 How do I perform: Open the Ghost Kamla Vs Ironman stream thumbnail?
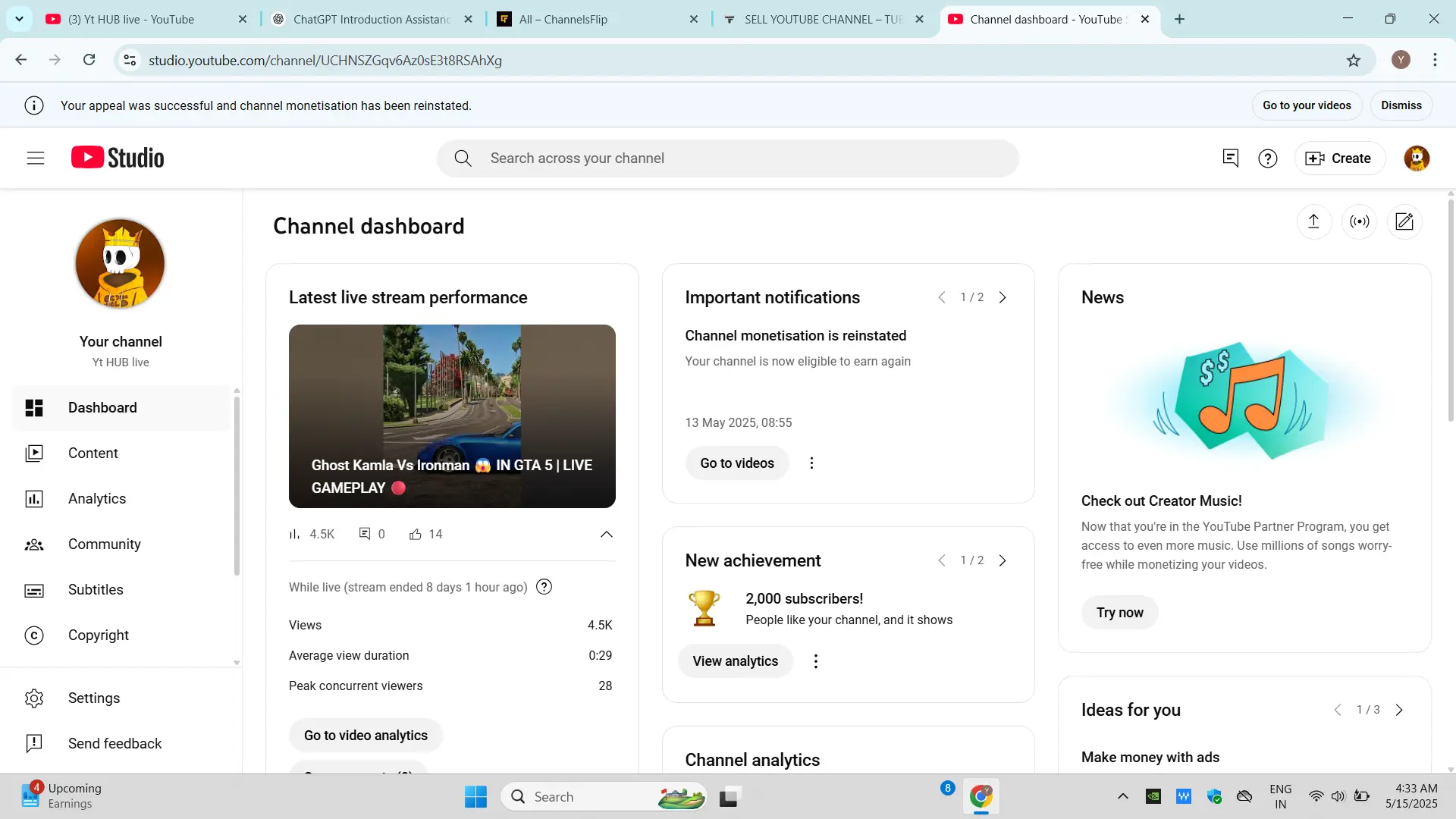(452, 416)
